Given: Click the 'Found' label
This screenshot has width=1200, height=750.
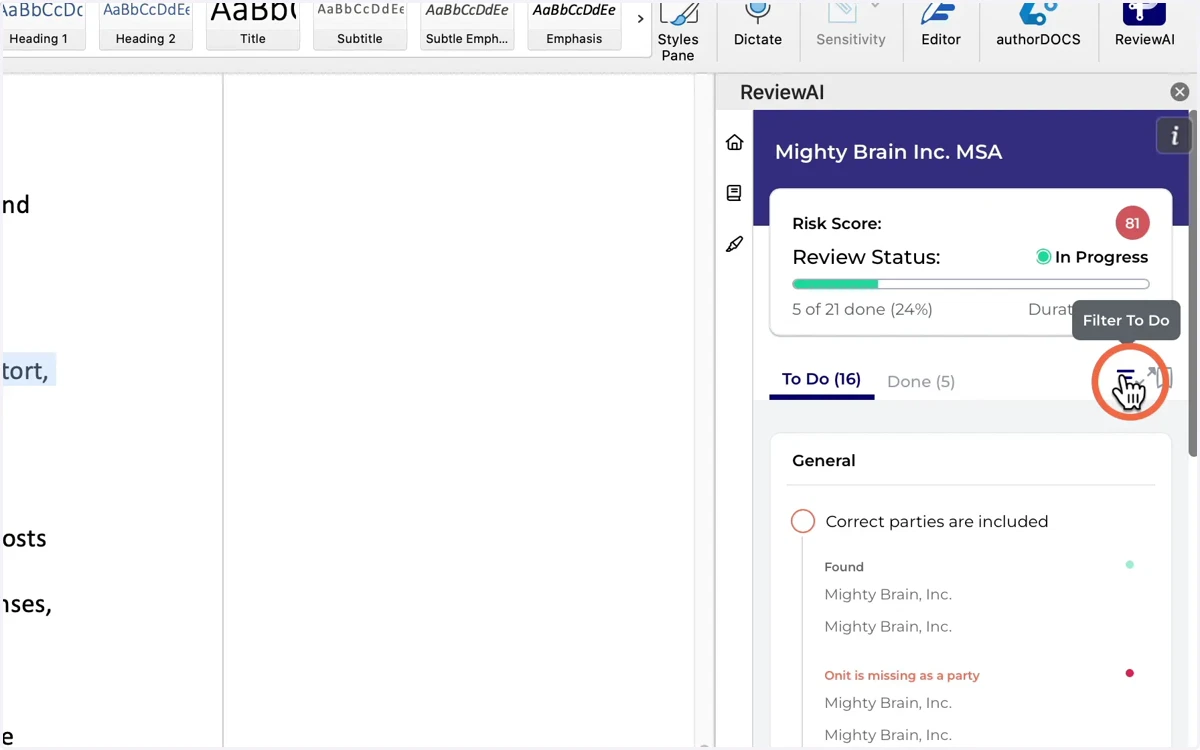Looking at the screenshot, I should [844, 567].
